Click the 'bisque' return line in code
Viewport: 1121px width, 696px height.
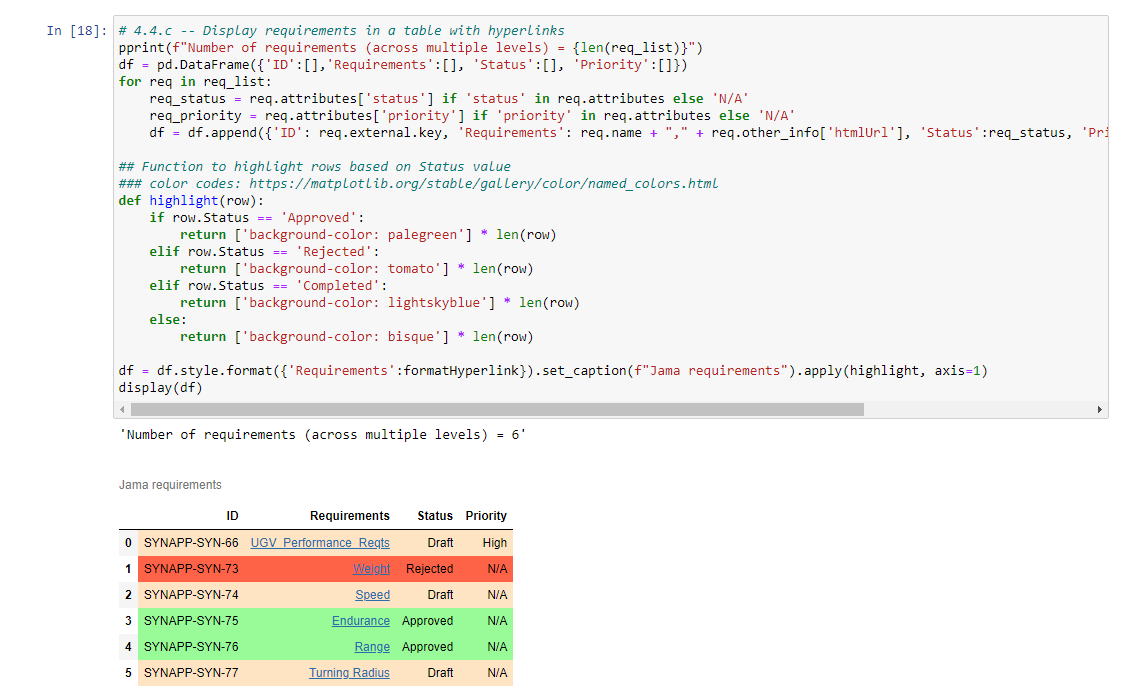pos(357,337)
